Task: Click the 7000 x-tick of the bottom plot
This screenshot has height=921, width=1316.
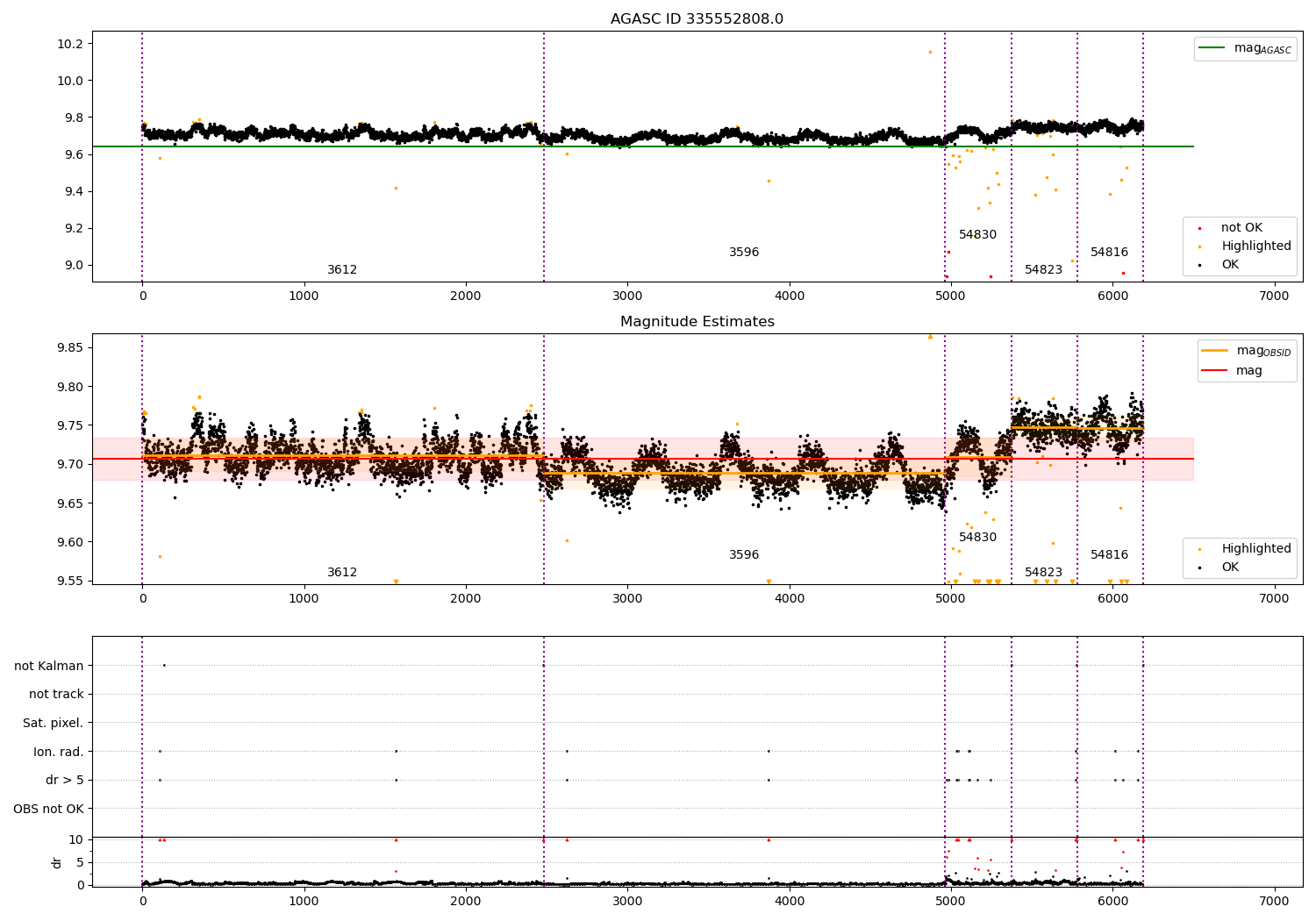Action: tap(1274, 901)
